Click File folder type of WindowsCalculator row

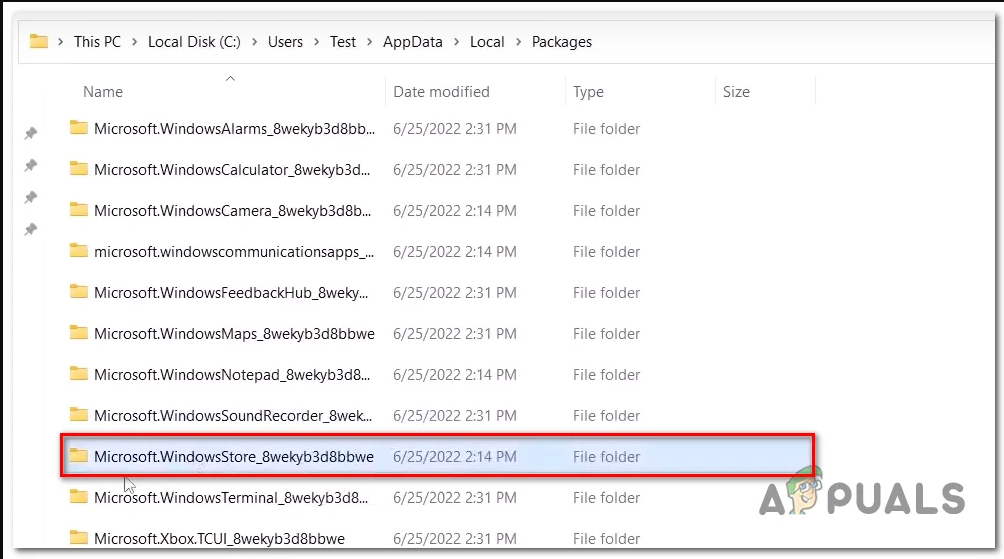click(606, 170)
